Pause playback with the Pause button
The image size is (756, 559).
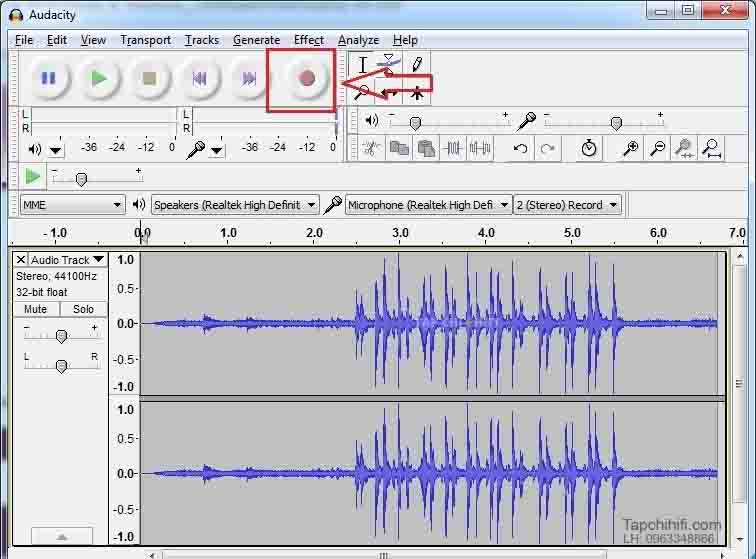click(x=49, y=78)
